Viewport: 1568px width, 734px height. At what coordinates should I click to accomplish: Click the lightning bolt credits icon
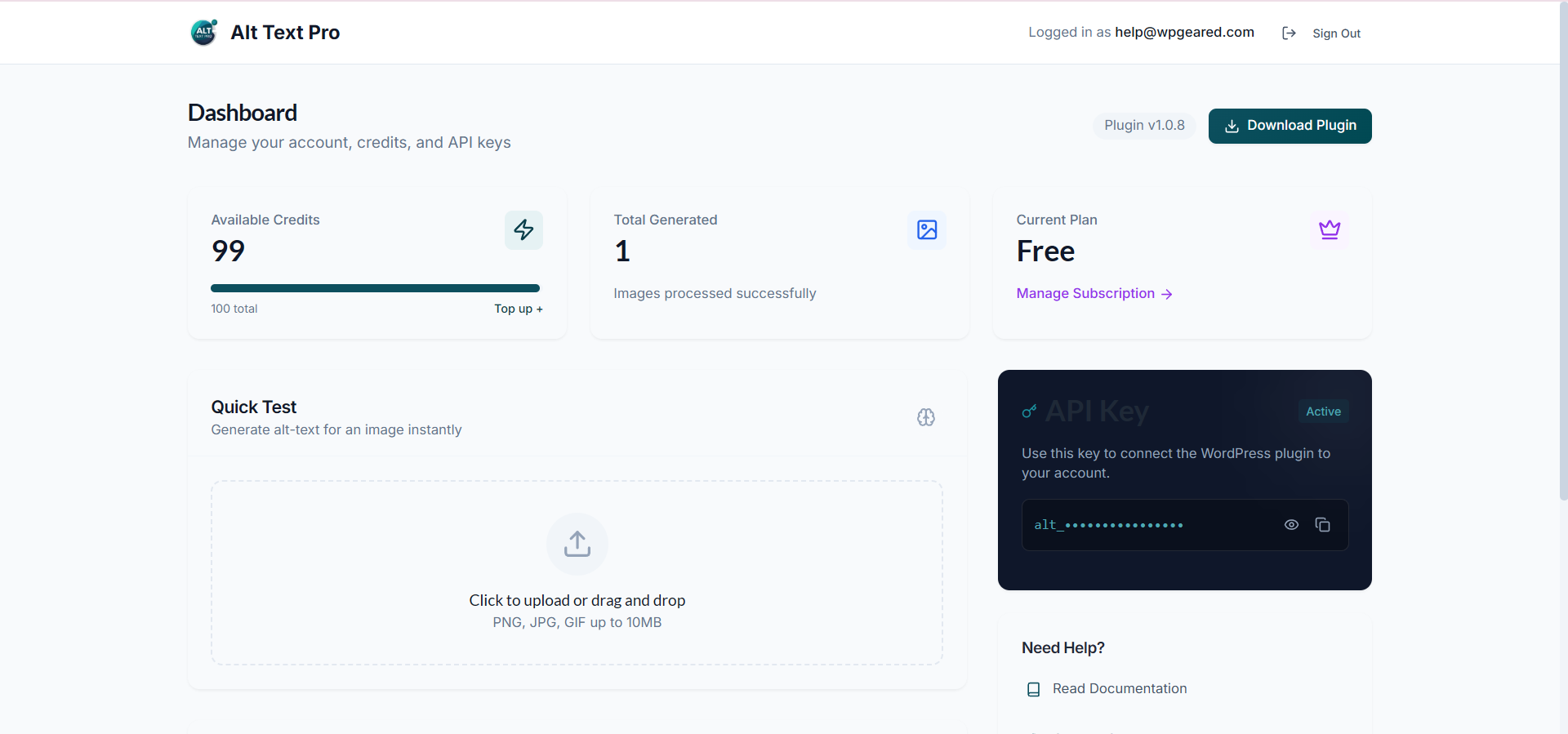pyautogui.click(x=523, y=229)
